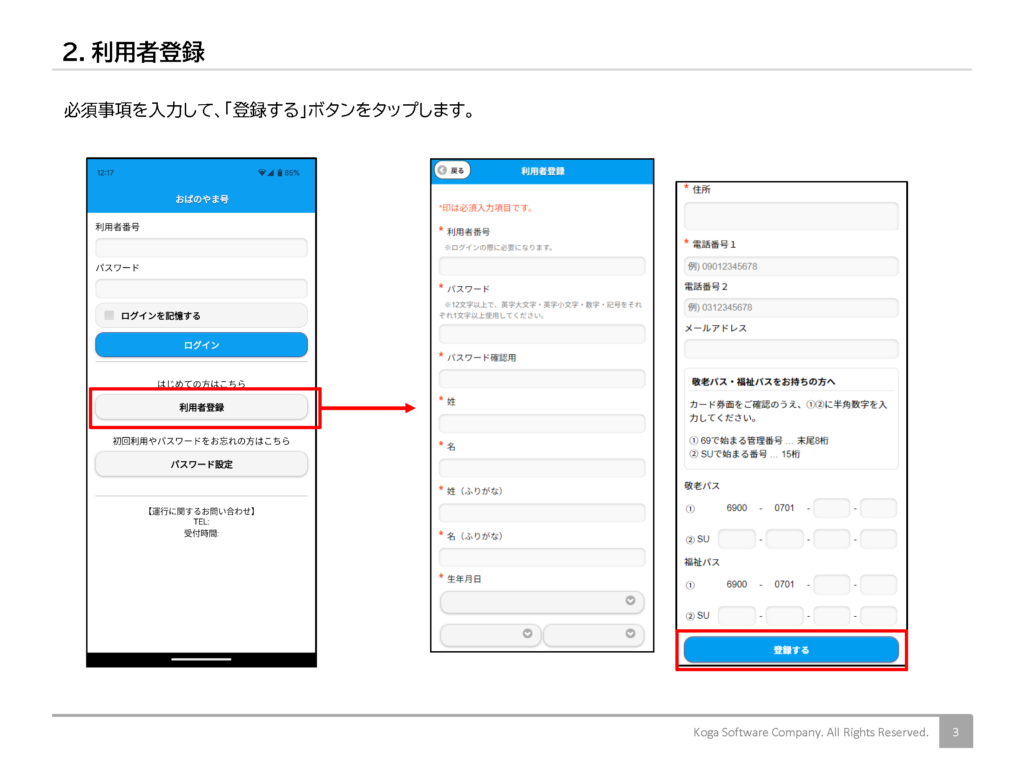Image resolution: width=1024 pixels, height=768 pixels.
Task: Click the 戻る back button
Action: tap(452, 171)
